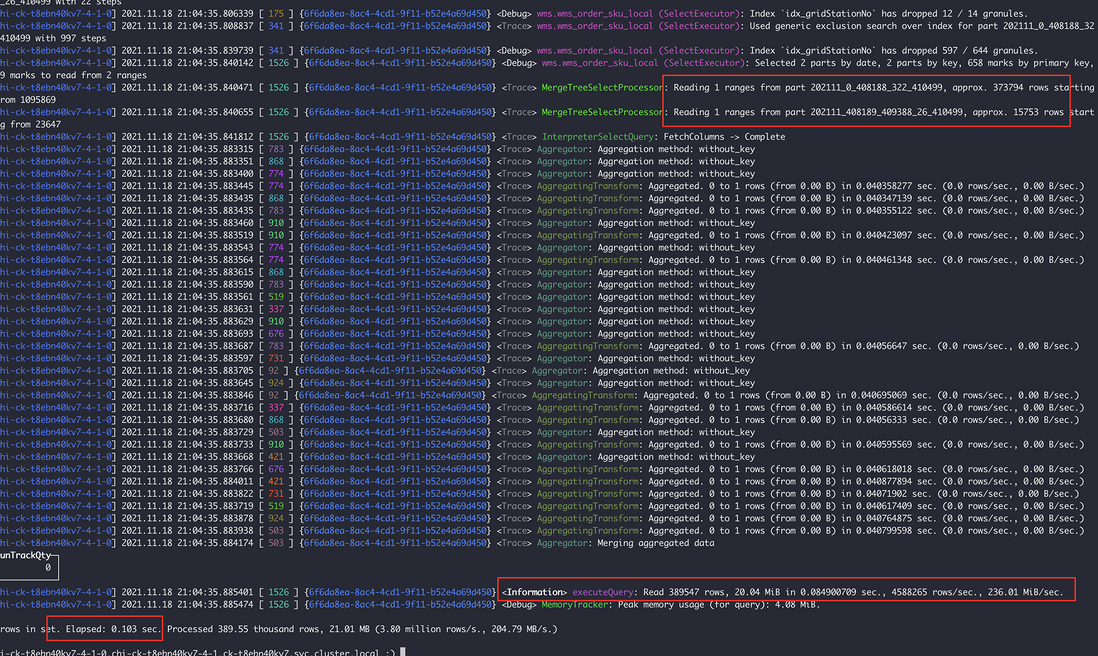
Task: Click the timestamp "21:04:35.884174"
Action: pyautogui.click(x=214, y=543)
